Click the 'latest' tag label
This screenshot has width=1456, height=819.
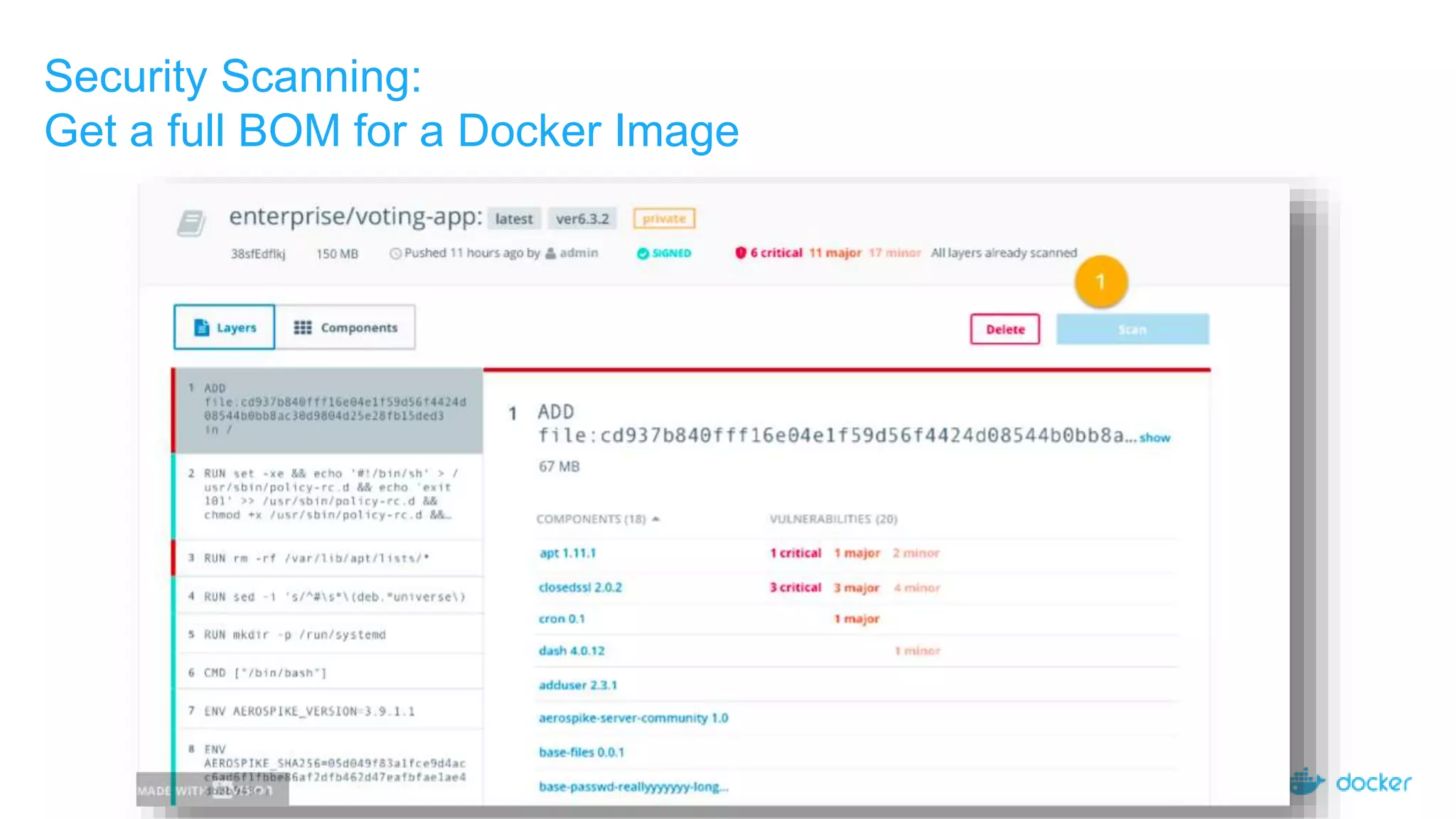pyautogui.click(x=514, y=219)
